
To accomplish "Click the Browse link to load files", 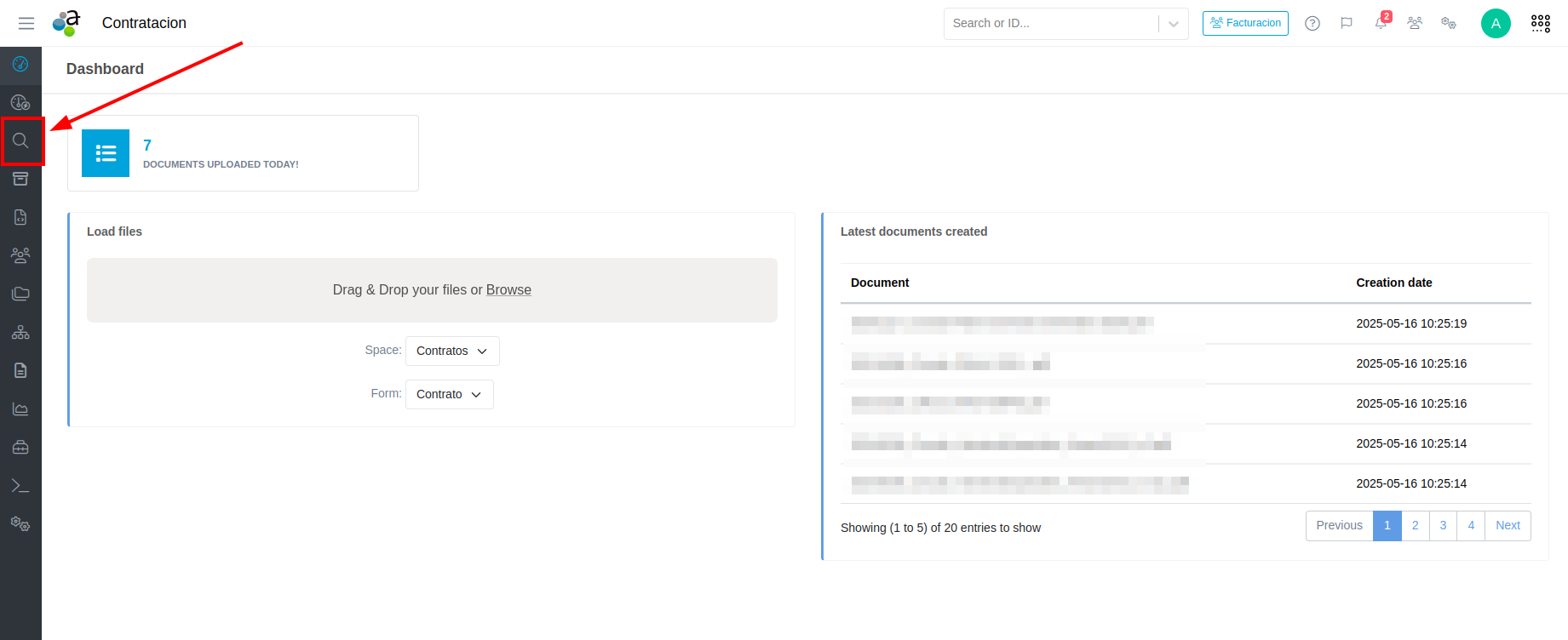I will (508, 289).
